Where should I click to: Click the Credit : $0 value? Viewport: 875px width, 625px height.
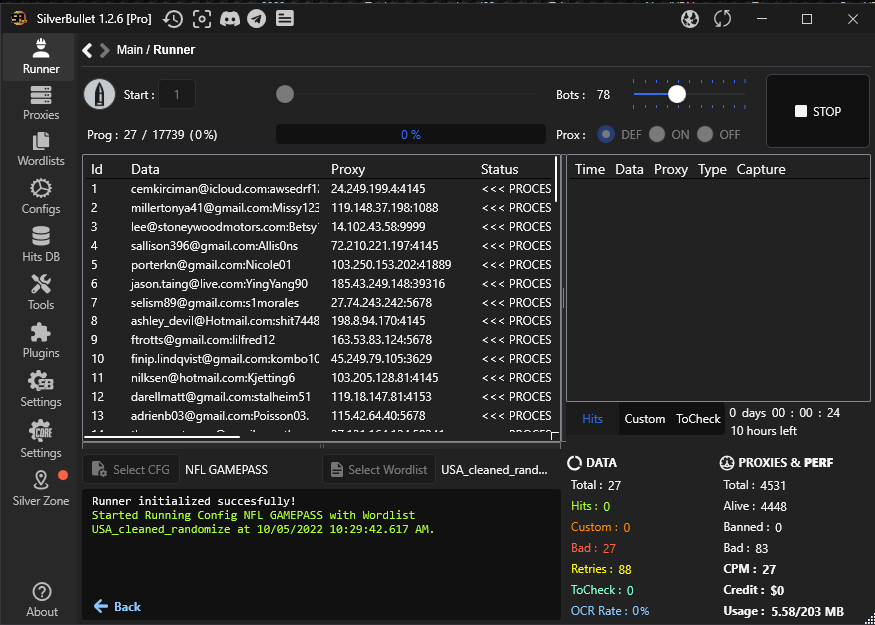754,590
